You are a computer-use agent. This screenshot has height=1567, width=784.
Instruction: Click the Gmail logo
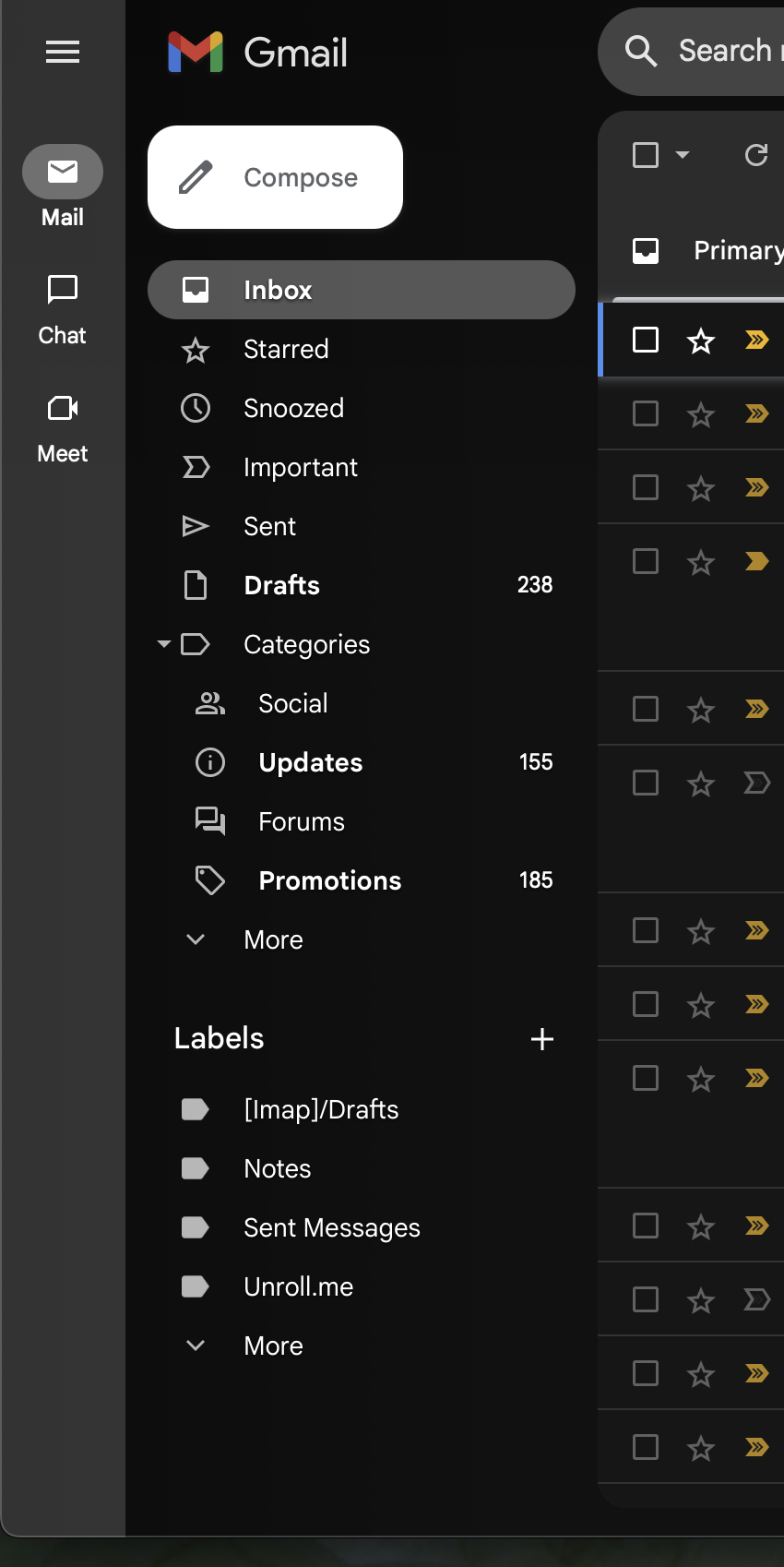(x=257, y=53)
